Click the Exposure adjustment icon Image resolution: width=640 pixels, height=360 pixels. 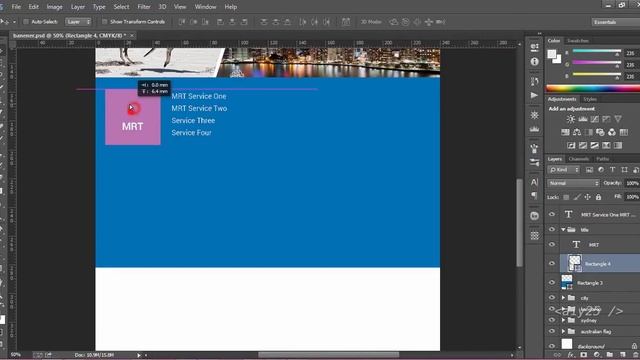coord(607,119)
